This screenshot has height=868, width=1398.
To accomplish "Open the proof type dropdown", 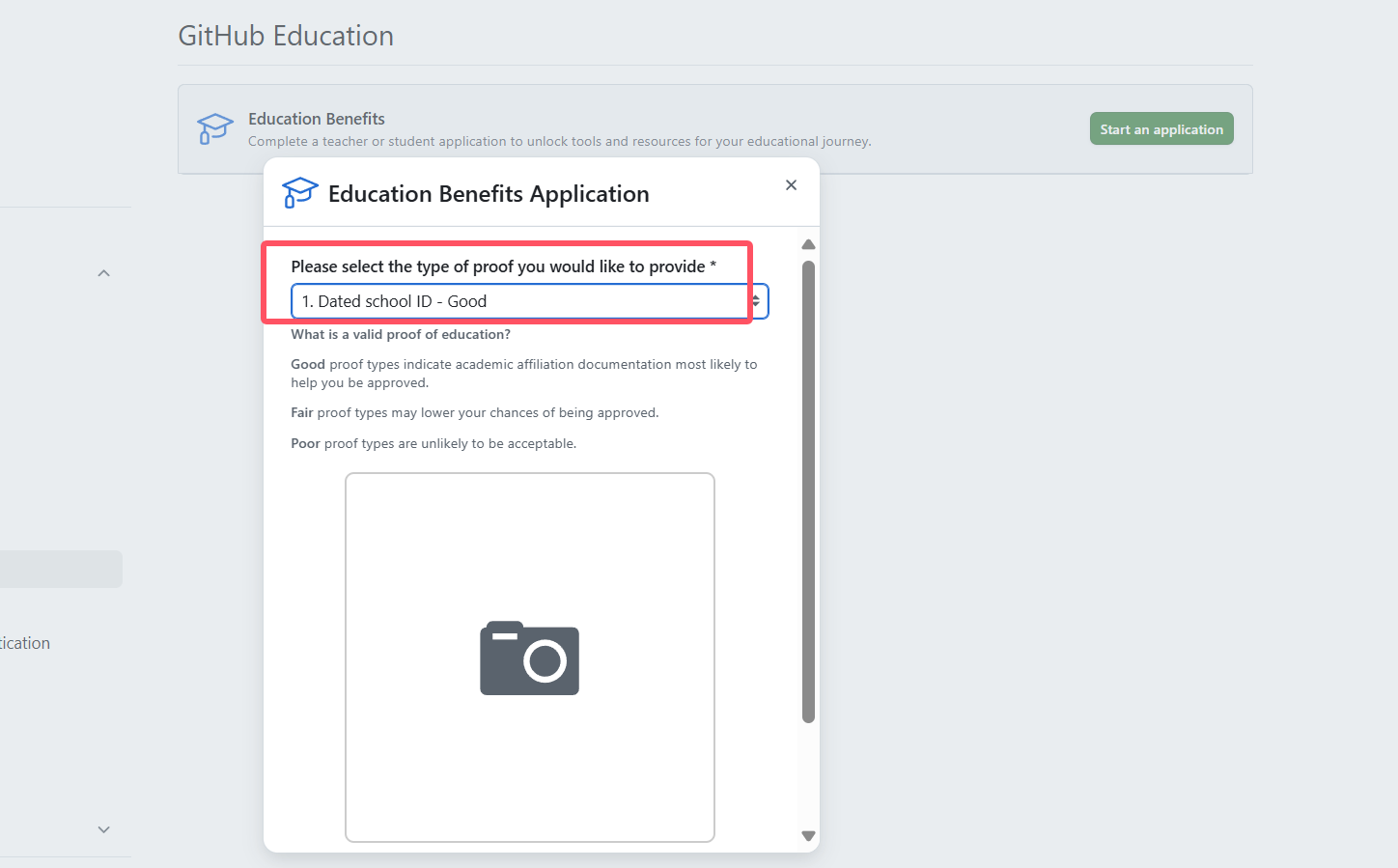I will pos(521,301).
